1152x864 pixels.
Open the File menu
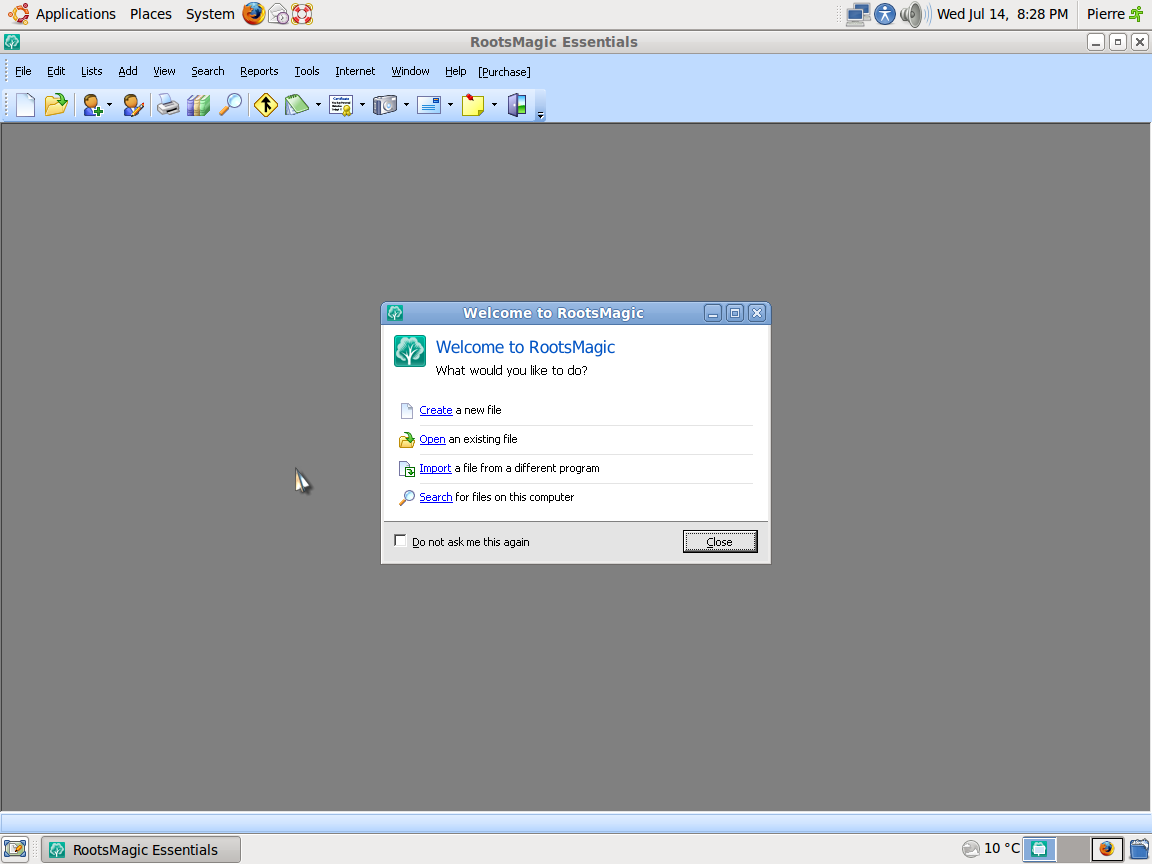(x=24, y=71)
